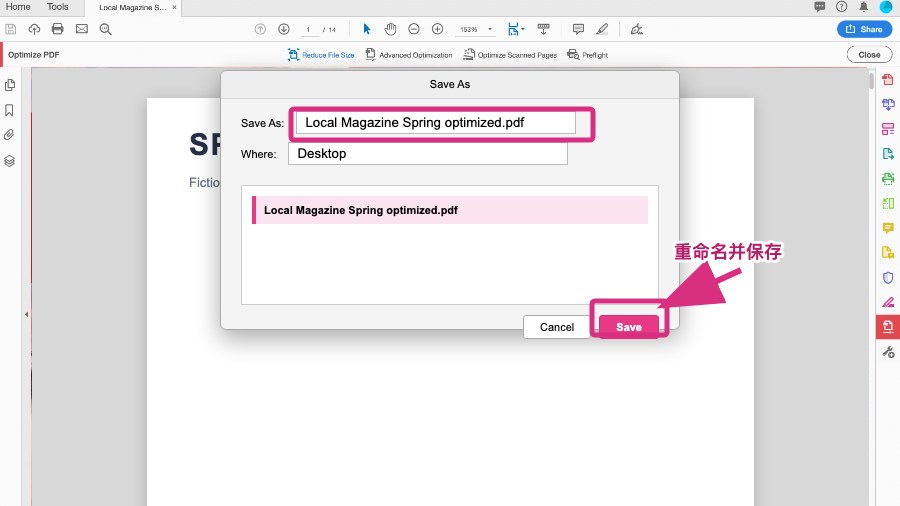Click the Save button in dialog
This screenshot has height=506, width=900.
pyautogui.click(x=629, y=327)
